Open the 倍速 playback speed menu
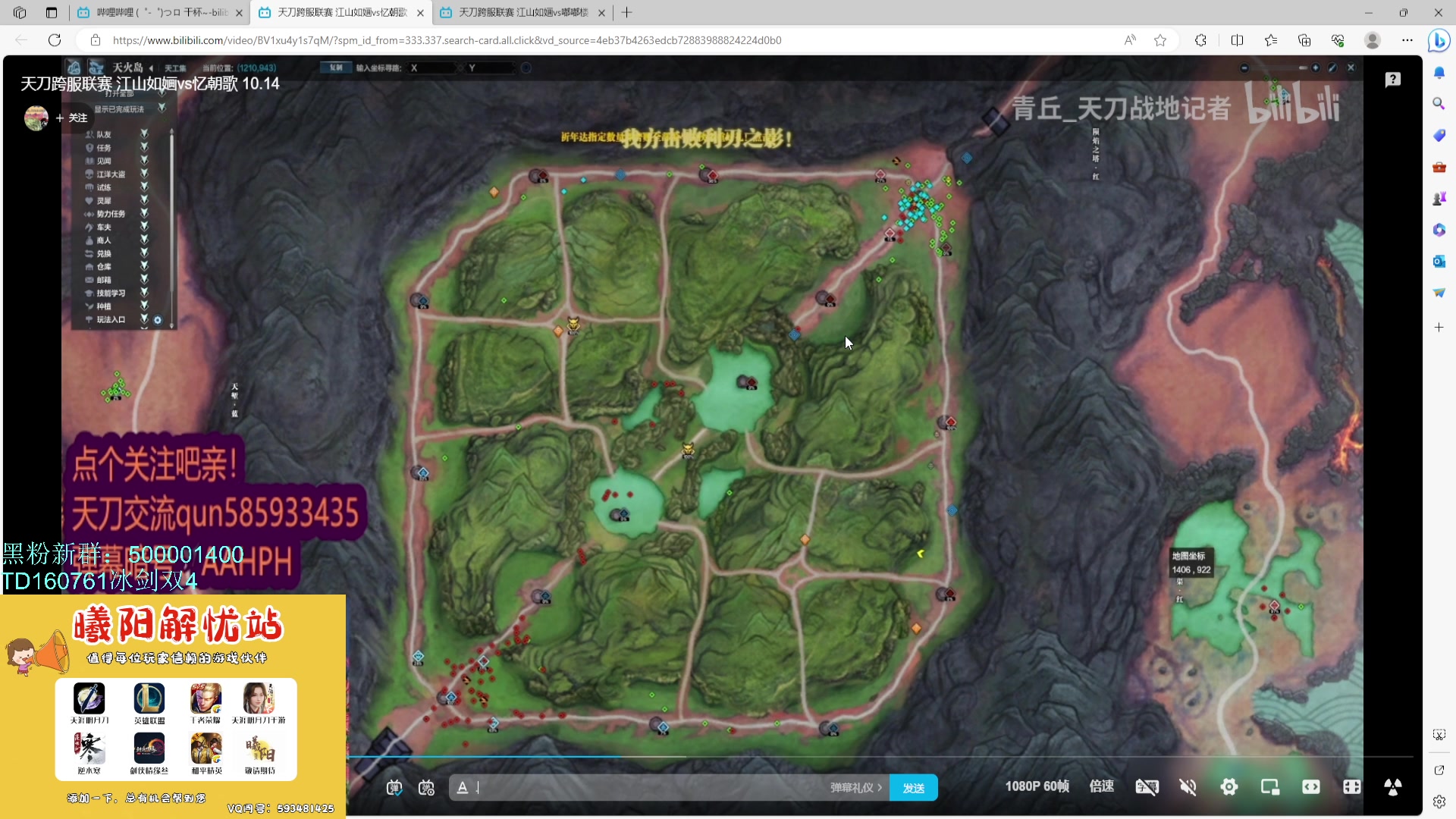This screenshot has height=819, width=1456. pos(1101,786)
